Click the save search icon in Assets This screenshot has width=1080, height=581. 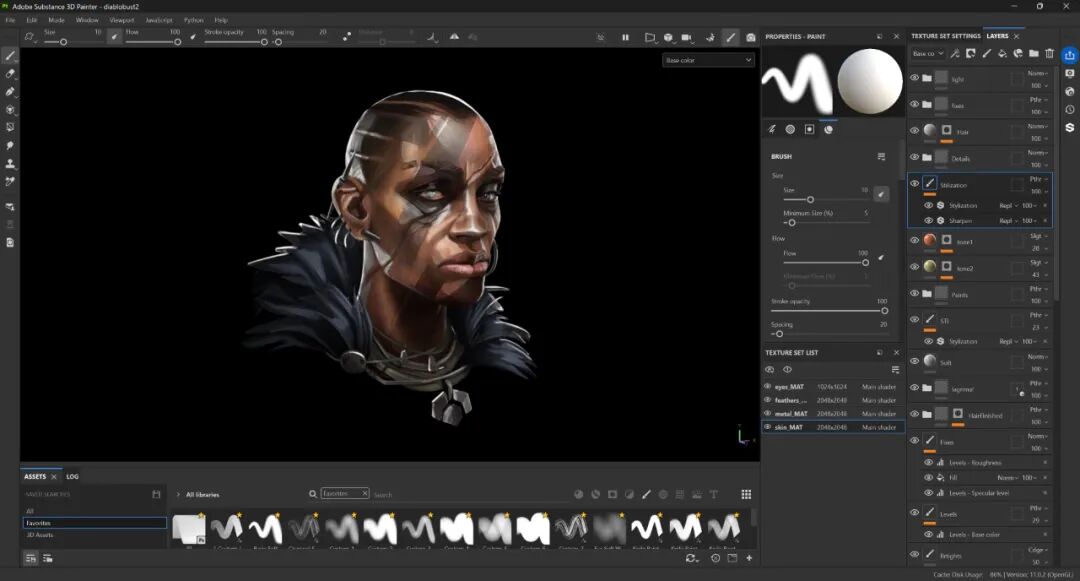(156, 494)
